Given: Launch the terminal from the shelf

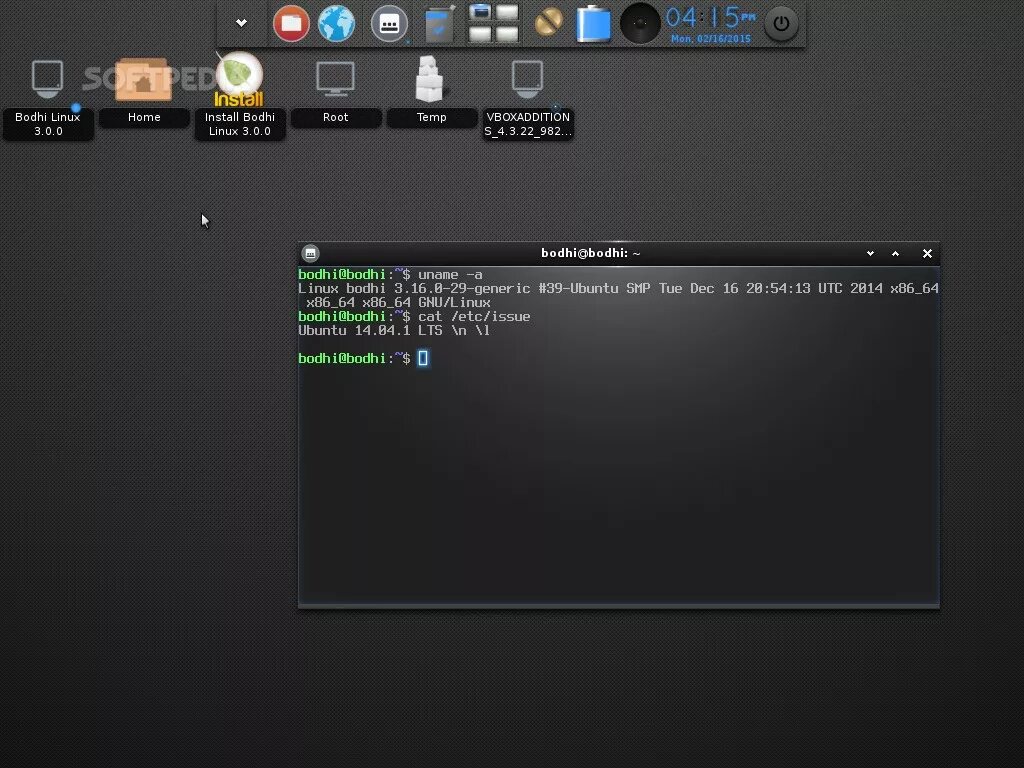Looking at the screenshot, I should point(389,24).
